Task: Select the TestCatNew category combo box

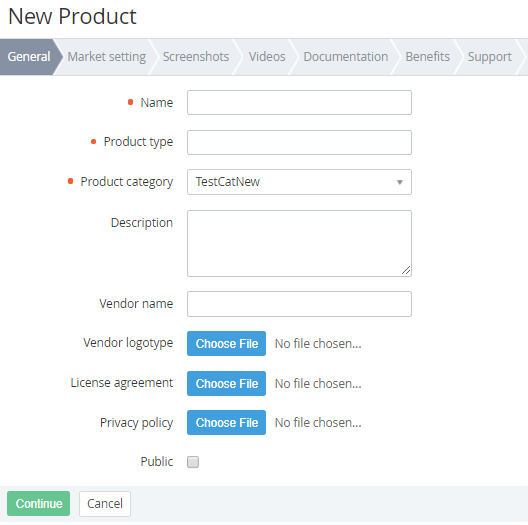Action: point(299,182)
